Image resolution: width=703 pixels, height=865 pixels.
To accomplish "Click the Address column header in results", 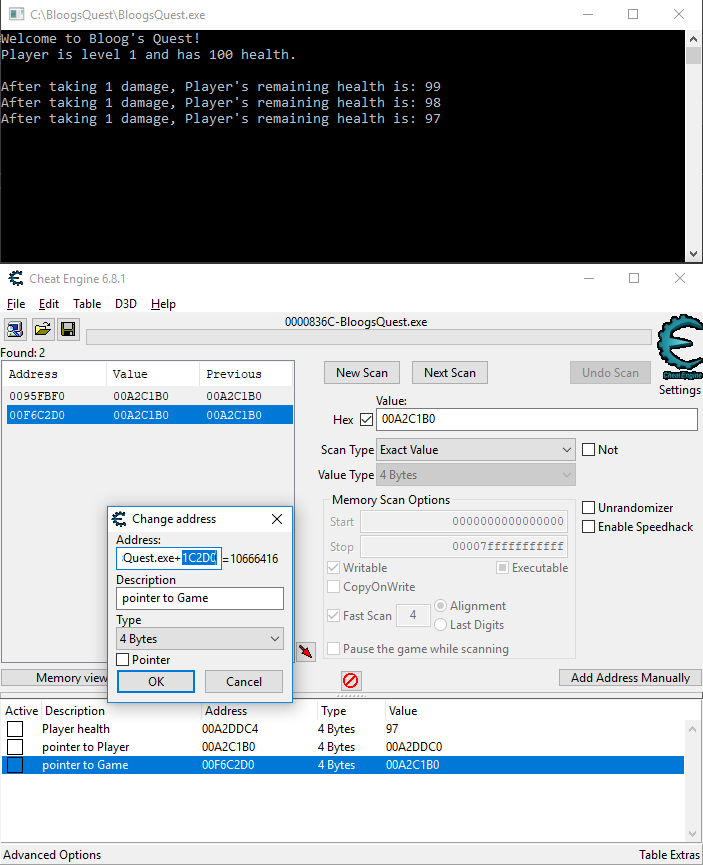I will (54, 374).
